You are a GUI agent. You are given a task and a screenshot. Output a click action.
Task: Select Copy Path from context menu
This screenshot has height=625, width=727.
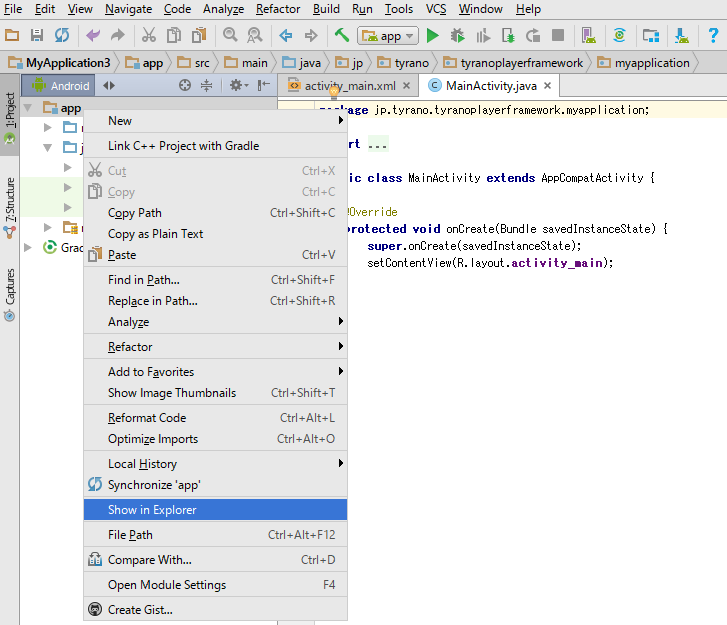216,213
